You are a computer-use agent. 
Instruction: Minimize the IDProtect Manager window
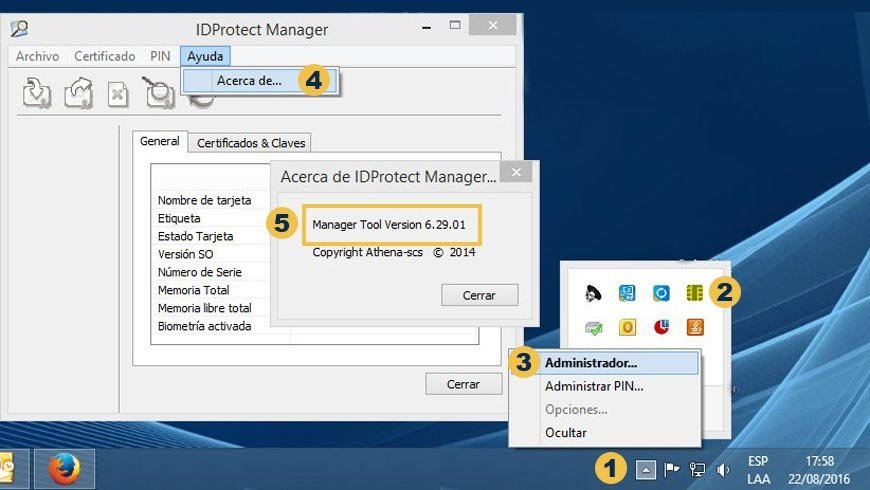tap(427, 26)
